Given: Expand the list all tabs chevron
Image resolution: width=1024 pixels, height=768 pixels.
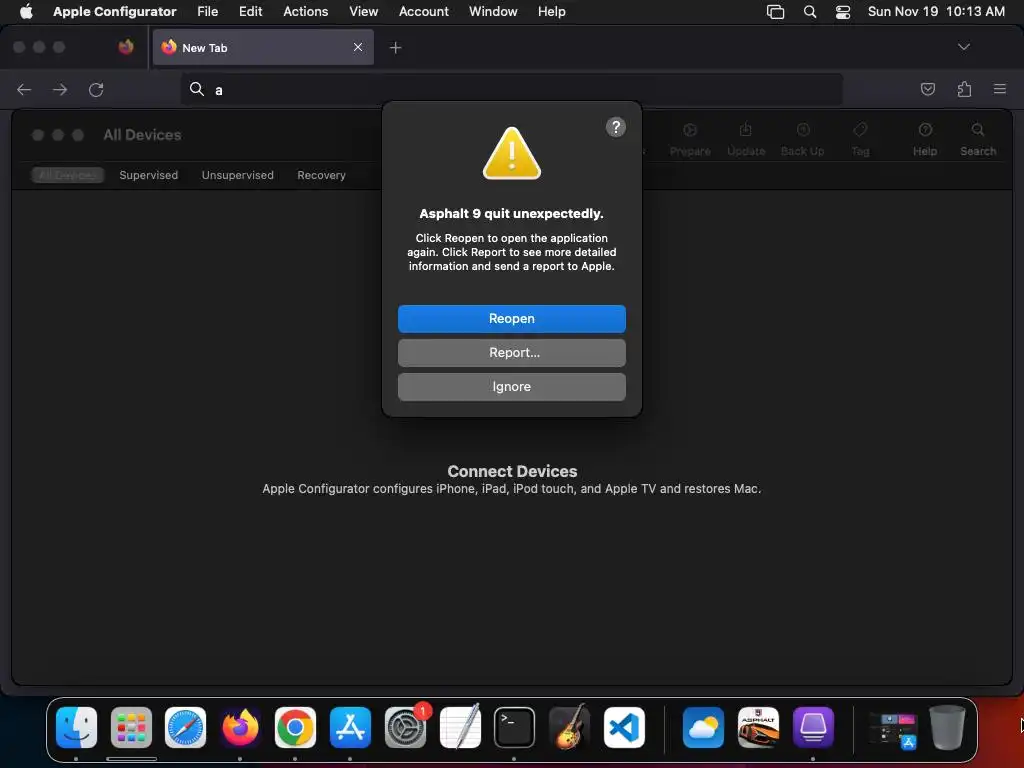Looking at the screenshot, I should click(963, 47).
